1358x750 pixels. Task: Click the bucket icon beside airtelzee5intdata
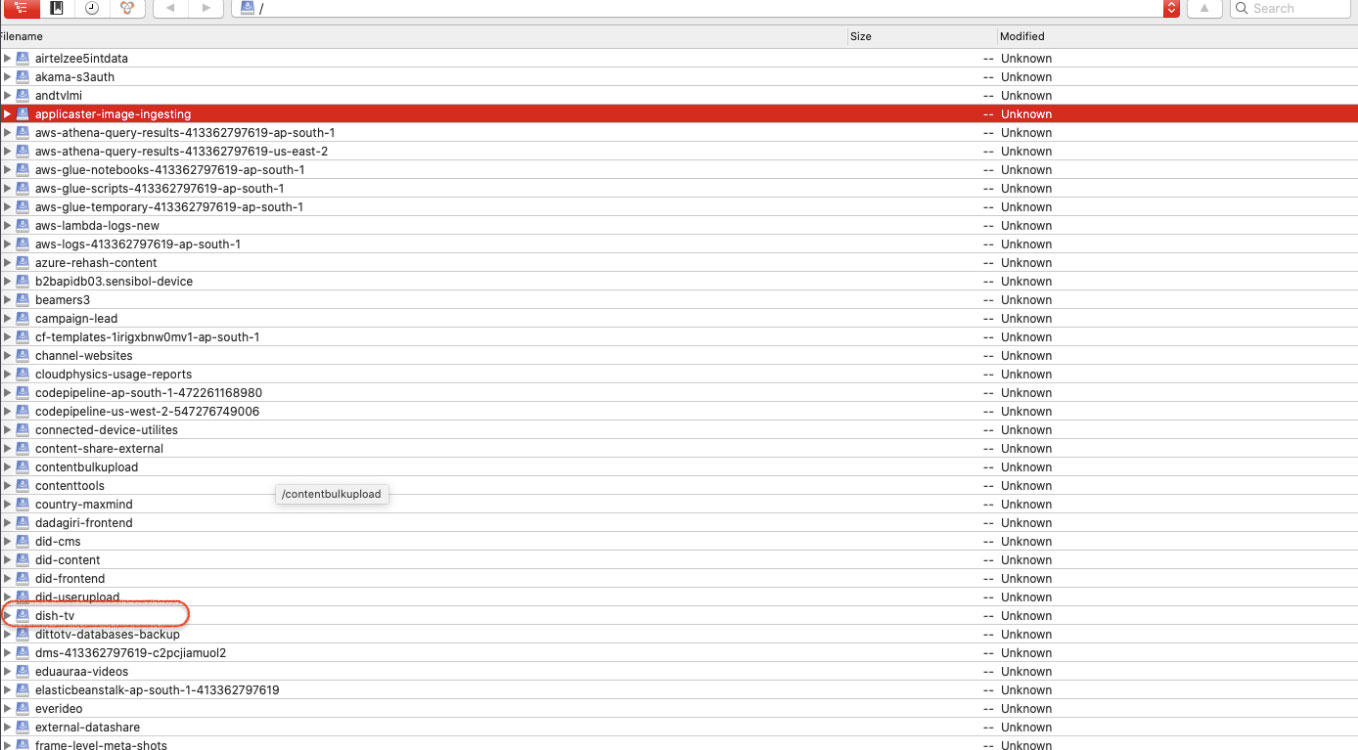click(22, 58)
